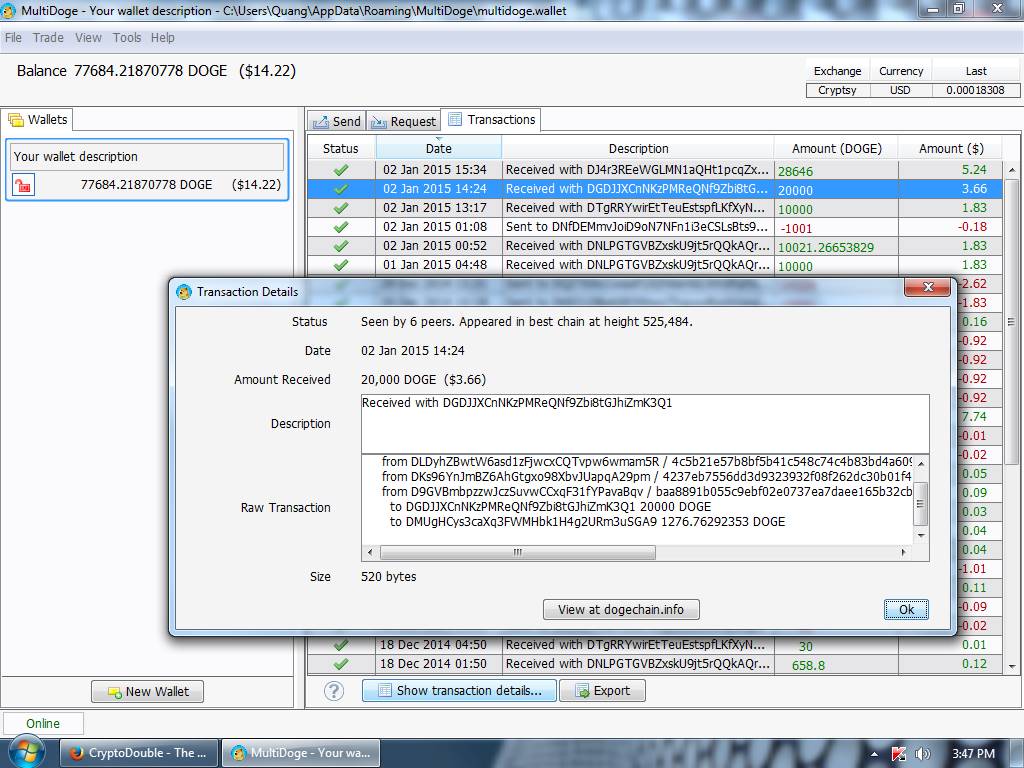The height and width of the screenshot is (768, 1024).
Task: Click the Your wallet description field
Action: coord(148,157)
